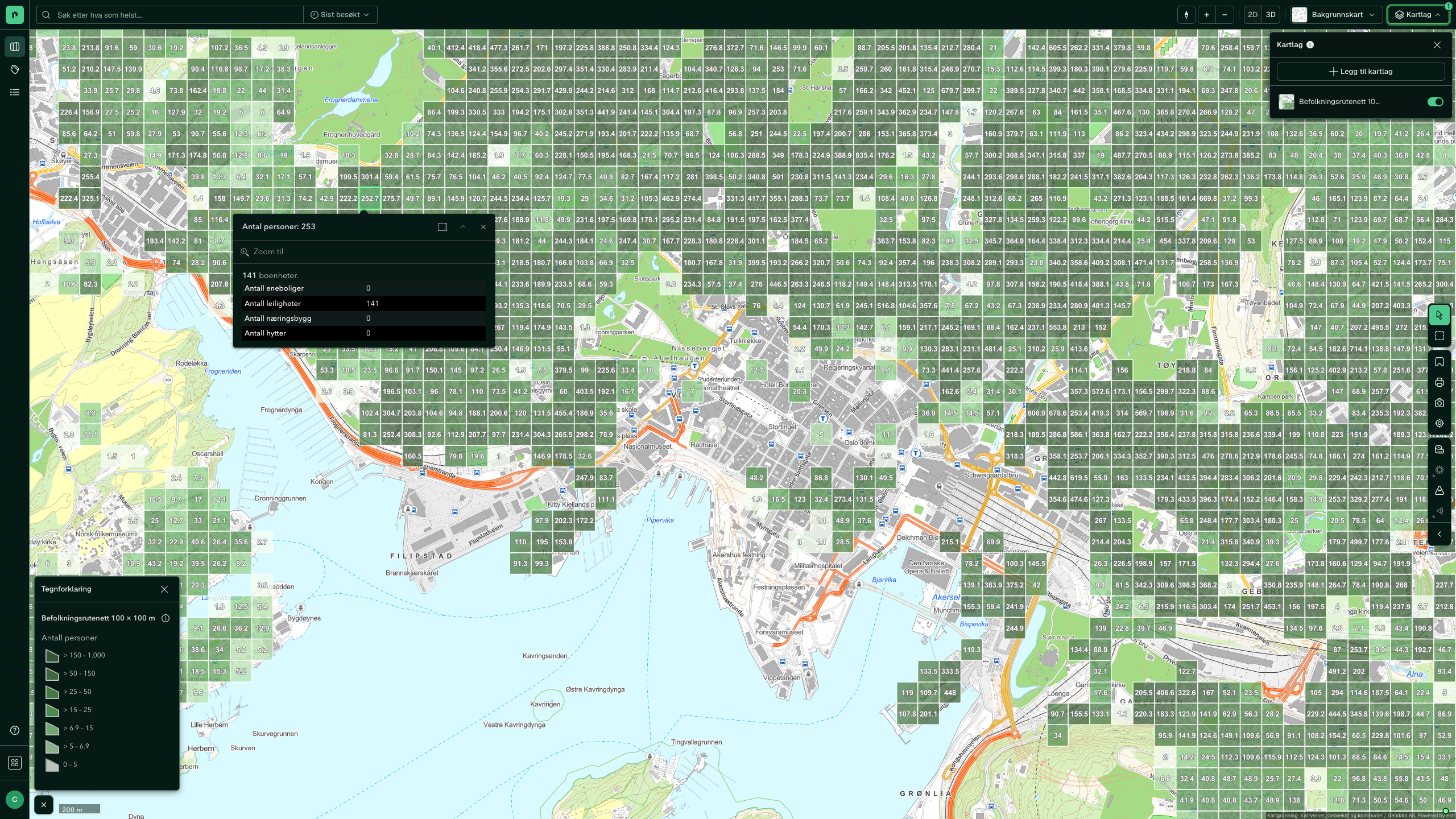Open the list icon in the left sidebar
Screen dimensions: 1456x819
[15, 92]
